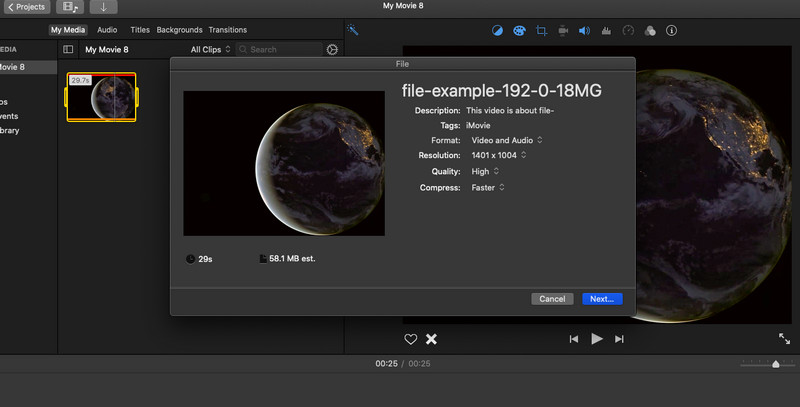Click the 29s duration text
Viewport: 800px width, 407px height.
205,259
